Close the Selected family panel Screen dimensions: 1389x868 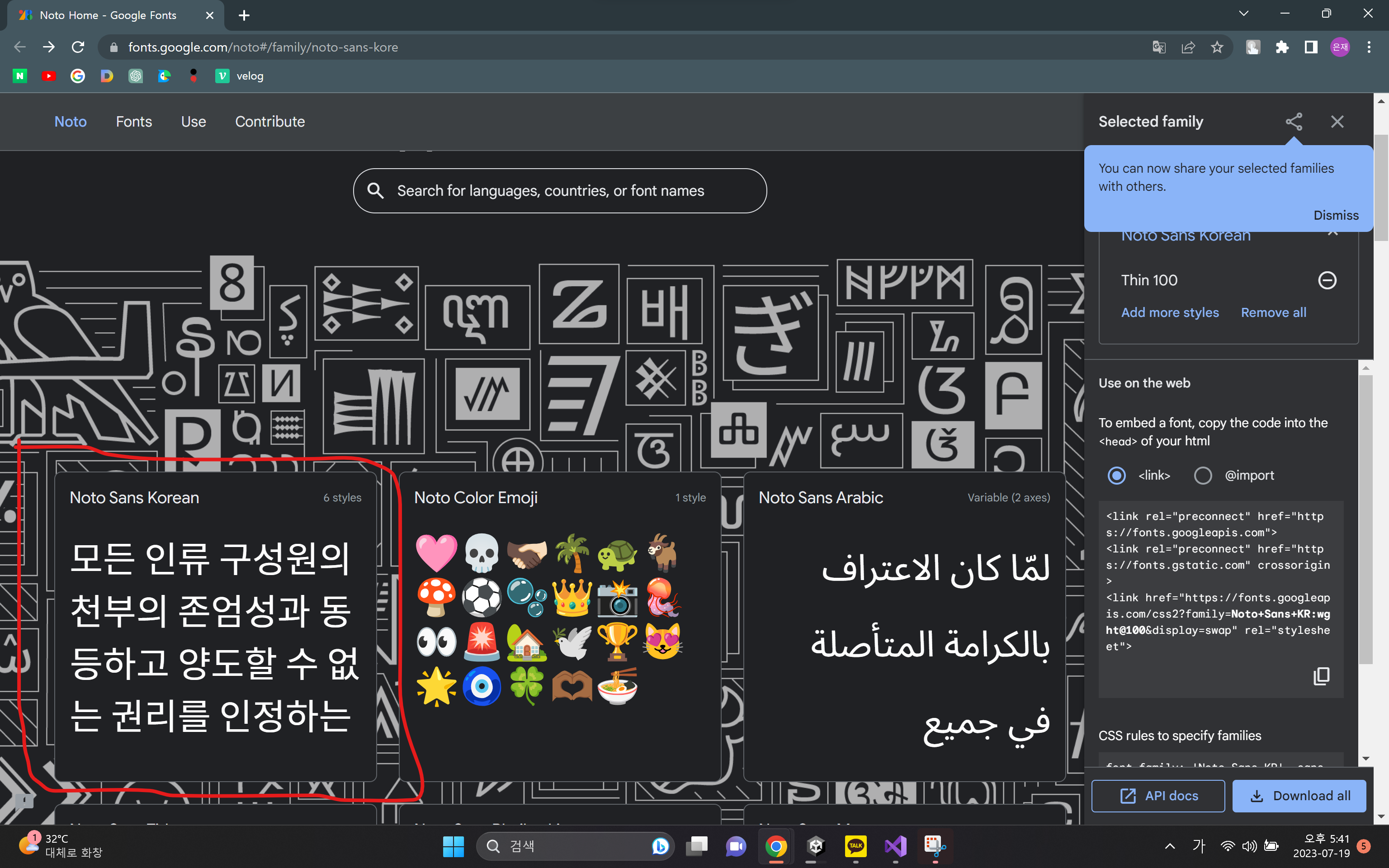1337,122
